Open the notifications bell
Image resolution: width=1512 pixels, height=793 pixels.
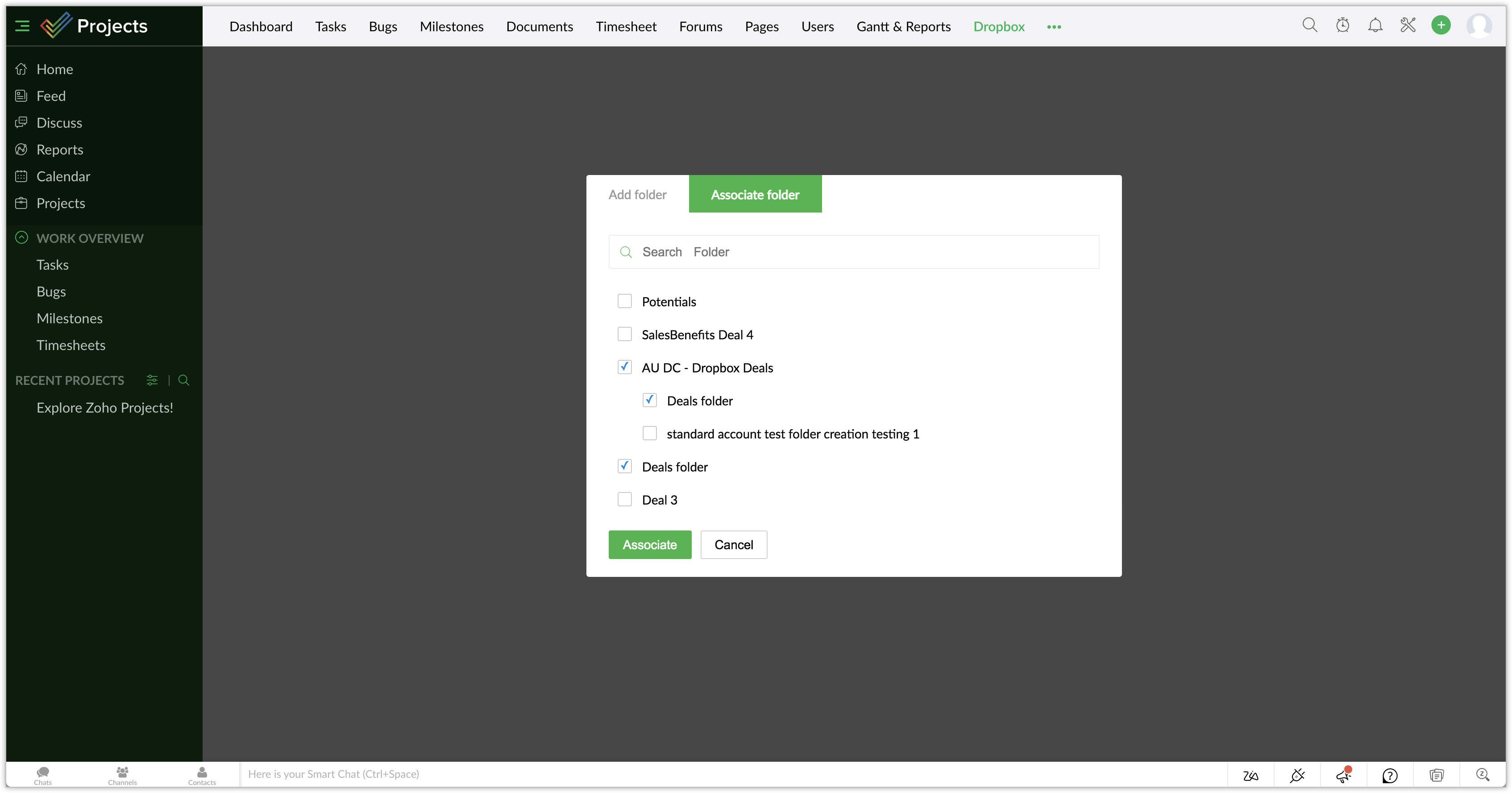pos(1375,25)
